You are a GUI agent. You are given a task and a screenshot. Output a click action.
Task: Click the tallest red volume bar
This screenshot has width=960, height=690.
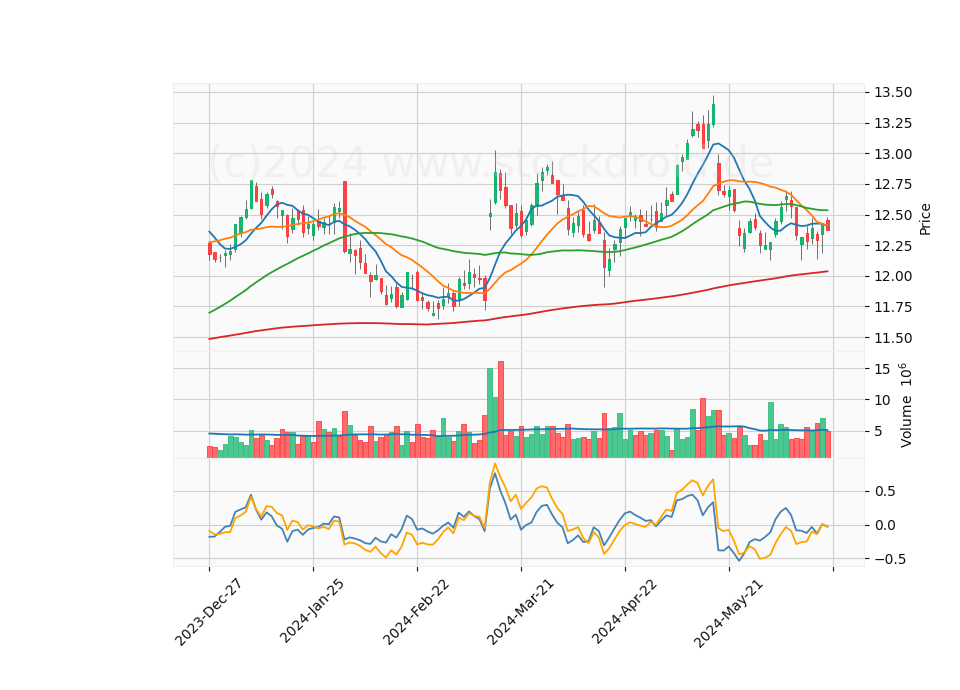pyautogui.click(x=501, y=409)
